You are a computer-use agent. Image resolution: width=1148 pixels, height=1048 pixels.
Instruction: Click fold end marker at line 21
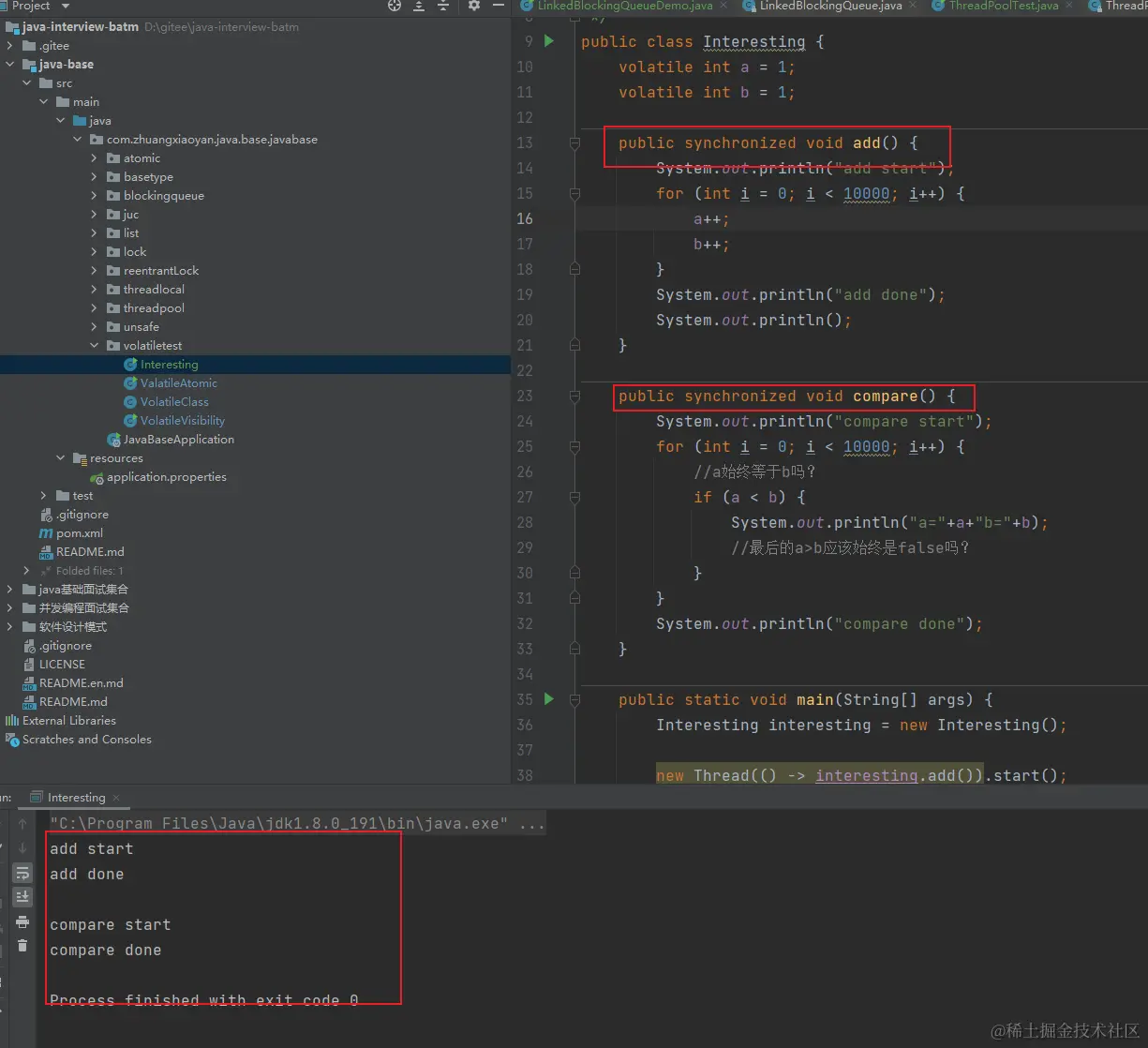click(574, 346)
